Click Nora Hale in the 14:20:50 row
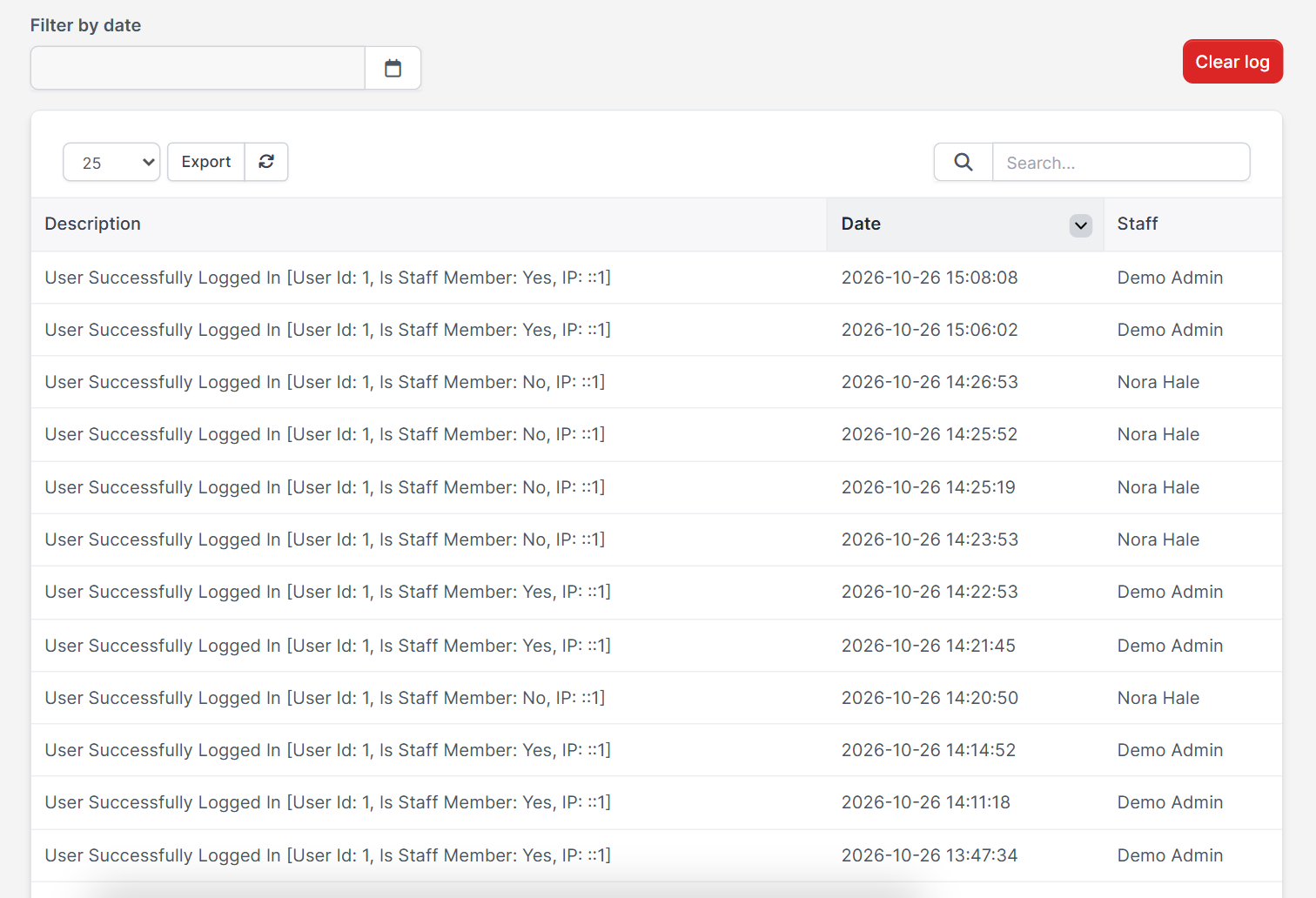 point(1158,698)
